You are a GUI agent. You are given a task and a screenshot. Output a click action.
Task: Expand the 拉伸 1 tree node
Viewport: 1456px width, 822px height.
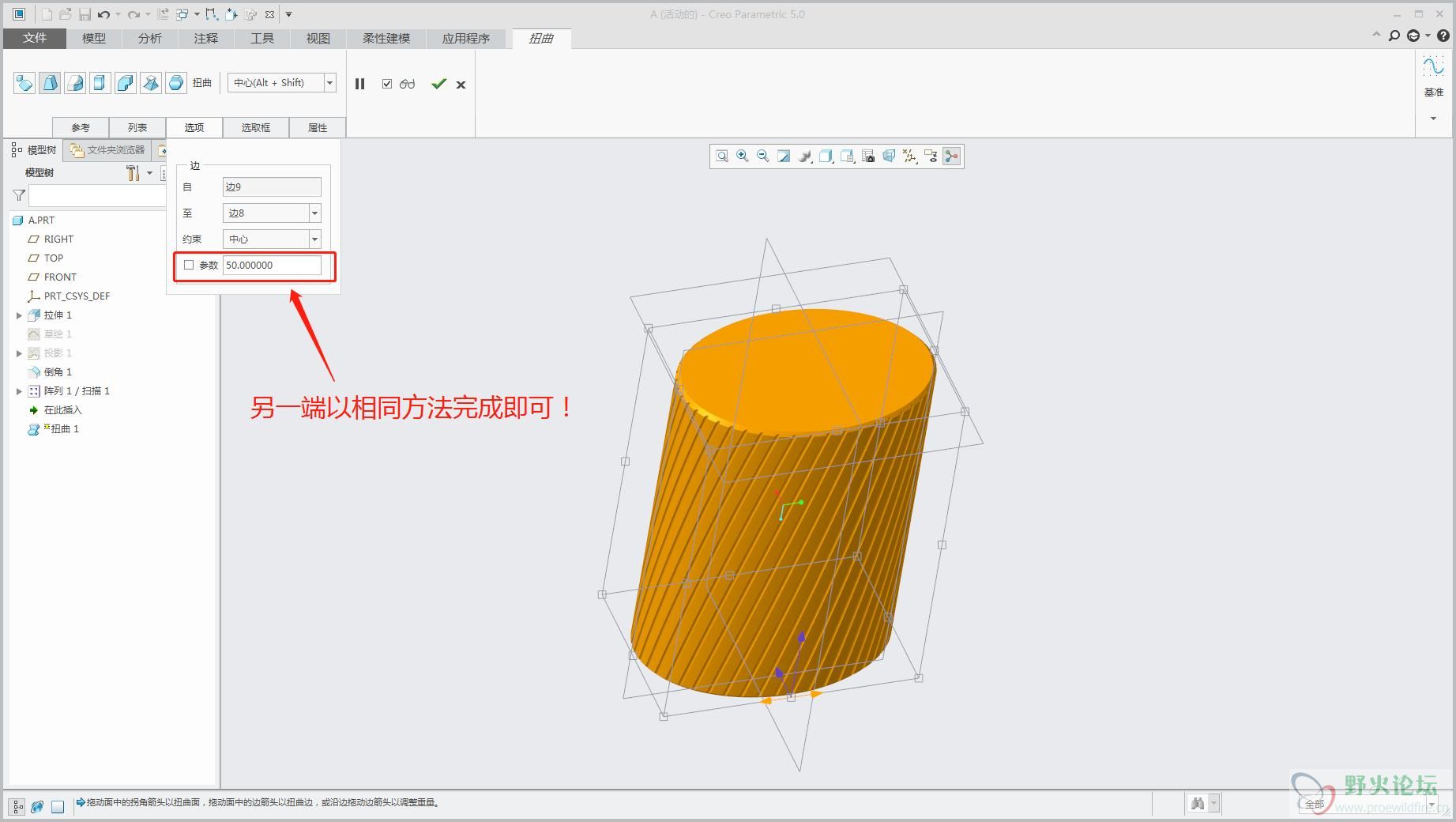coord(19,315)
